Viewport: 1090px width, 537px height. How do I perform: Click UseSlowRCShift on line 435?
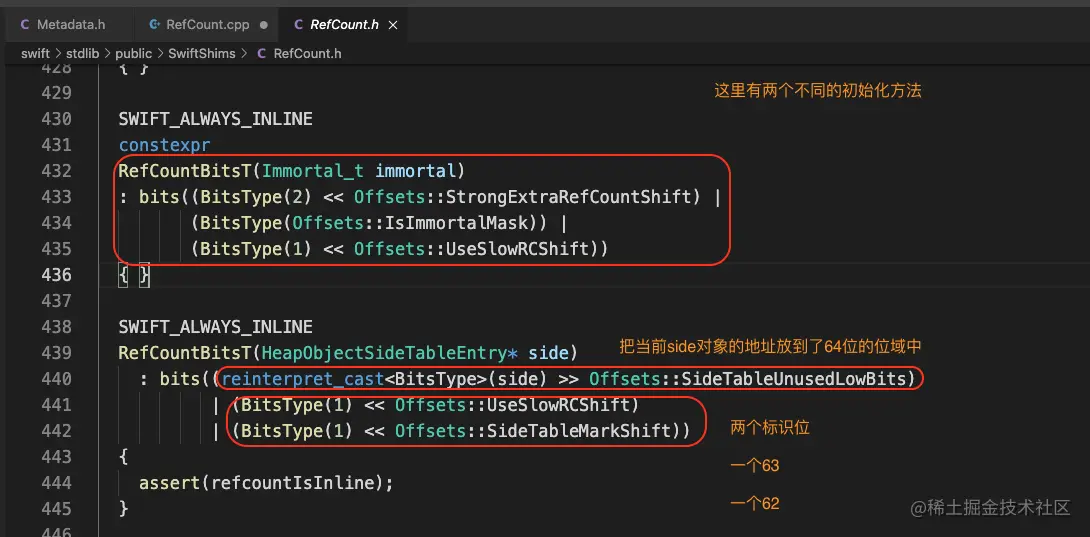519,249
